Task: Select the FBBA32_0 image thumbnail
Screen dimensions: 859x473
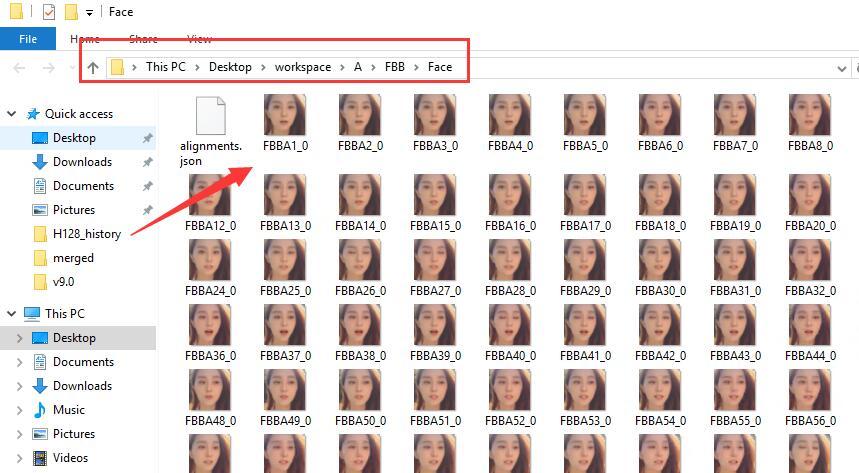Action: [x=810, y=260]
